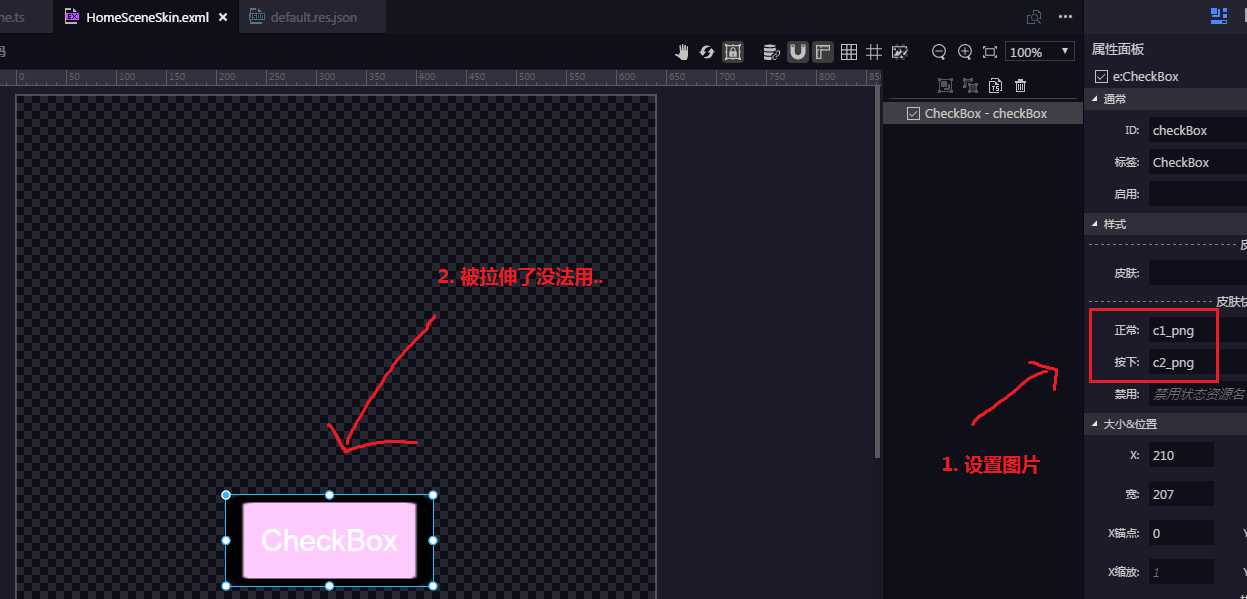Open the default.res.json tab
This screenshot has height=599, width=1247.
click(x=313, y=17)
